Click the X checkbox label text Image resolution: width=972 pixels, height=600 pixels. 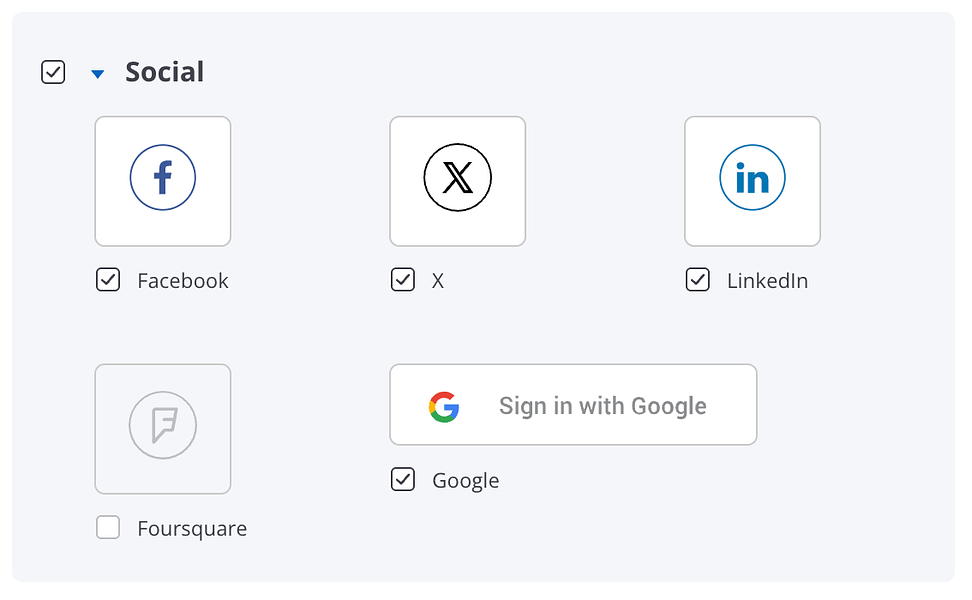pyautogui.click(x=437, y=281)
